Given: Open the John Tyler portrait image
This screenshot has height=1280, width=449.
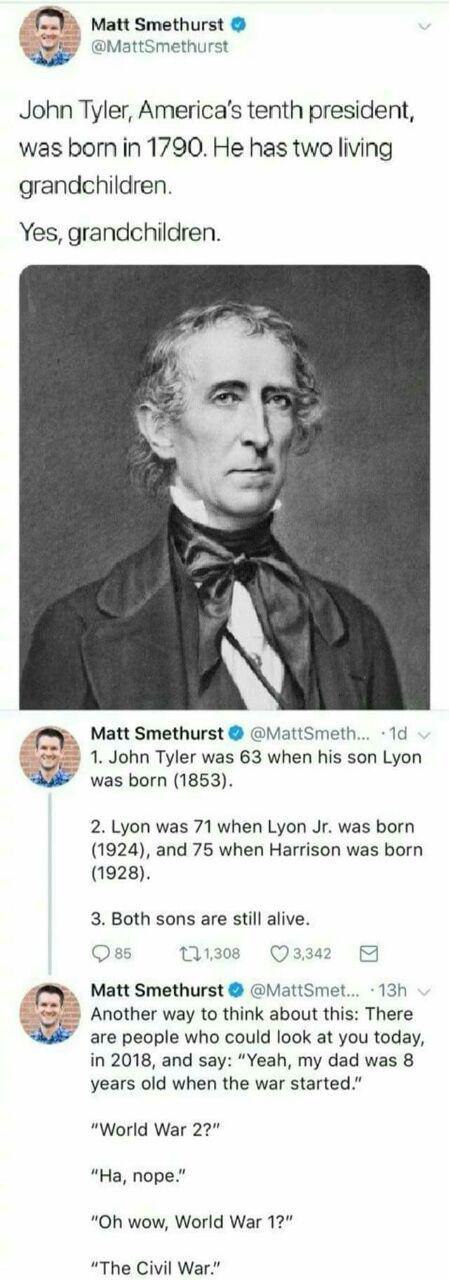Looking at the screenshot, I should point(225,486).
